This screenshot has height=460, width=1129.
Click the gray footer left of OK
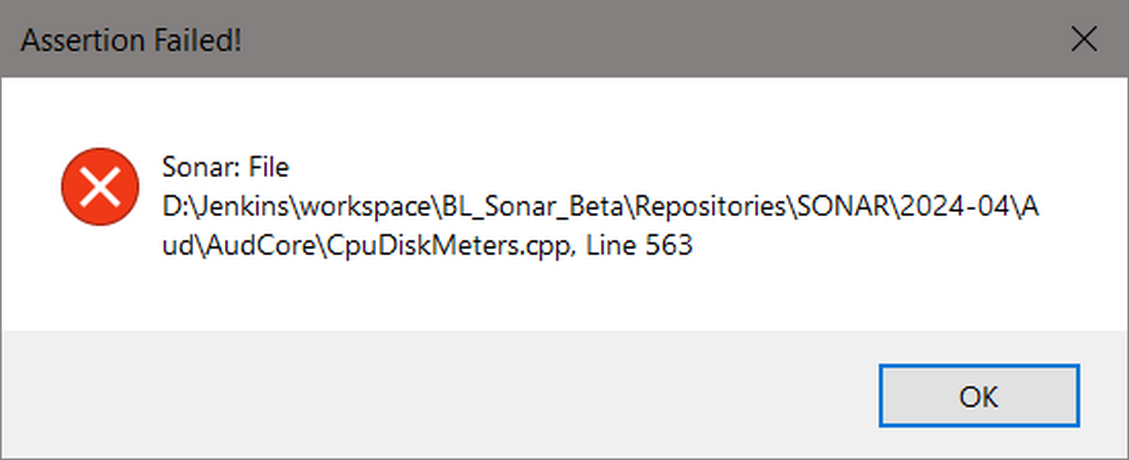tap(450, 396)
